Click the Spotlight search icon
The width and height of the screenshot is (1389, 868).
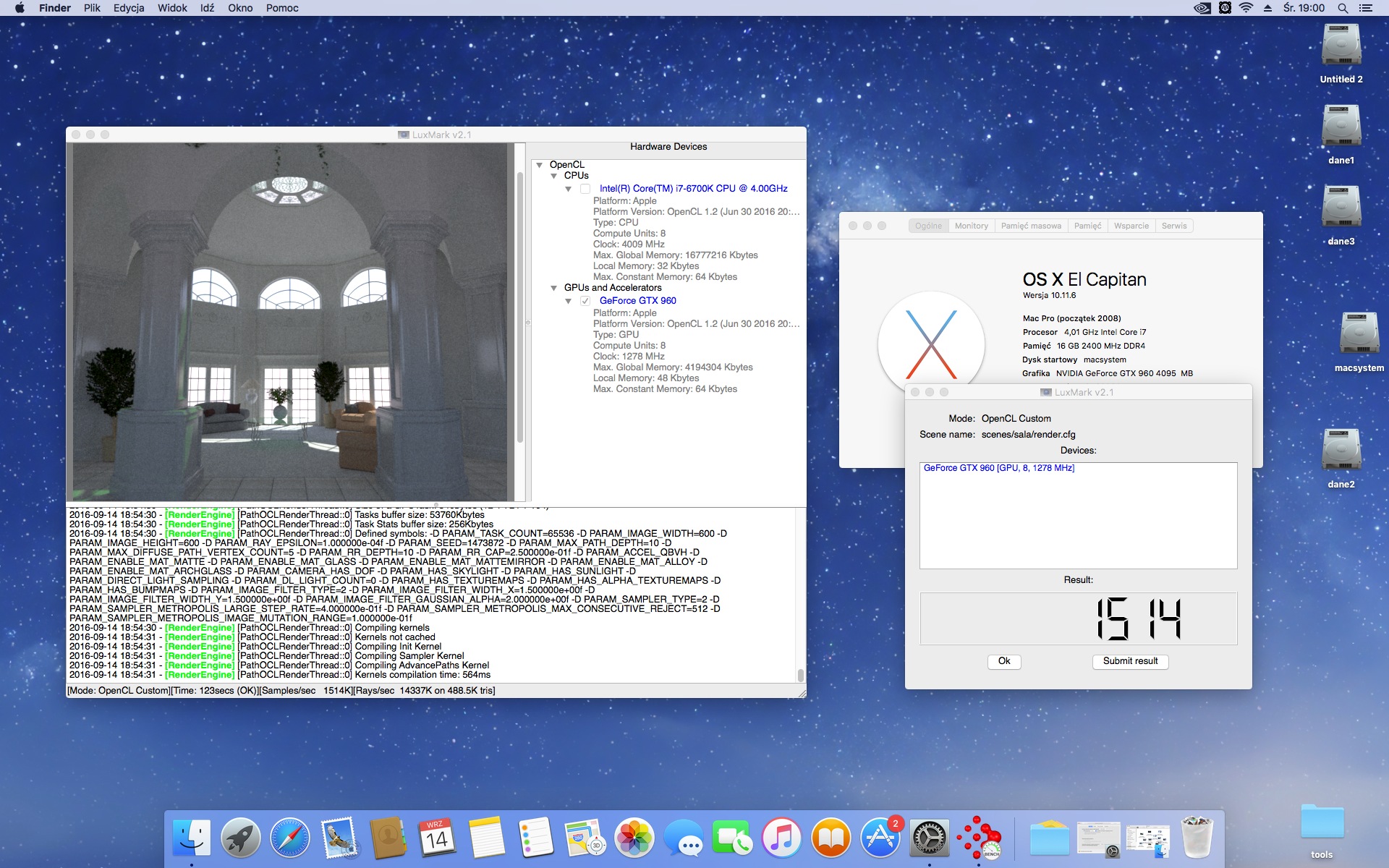(x=1343, y=8)
